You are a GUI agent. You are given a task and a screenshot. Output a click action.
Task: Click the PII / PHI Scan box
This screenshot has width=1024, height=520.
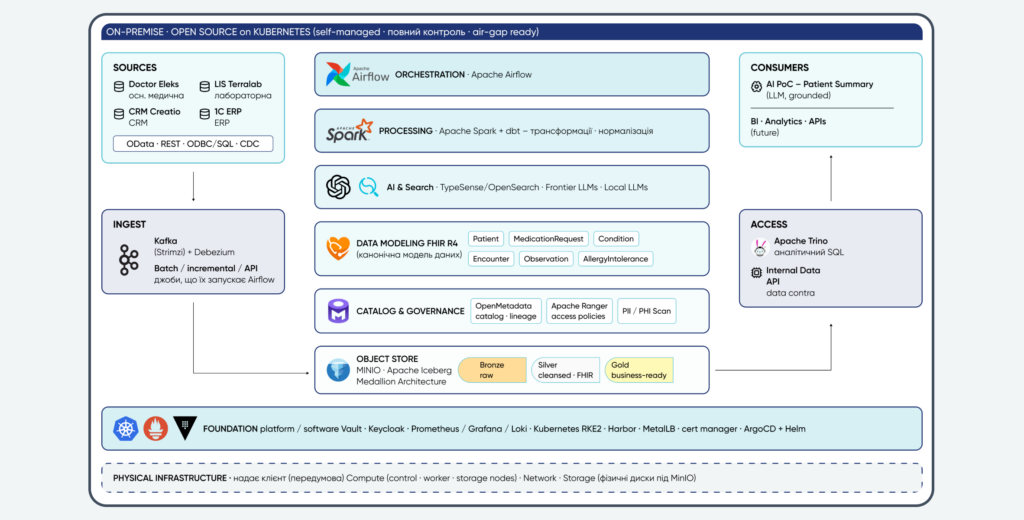pyautogui.click(x=647, y=311)
